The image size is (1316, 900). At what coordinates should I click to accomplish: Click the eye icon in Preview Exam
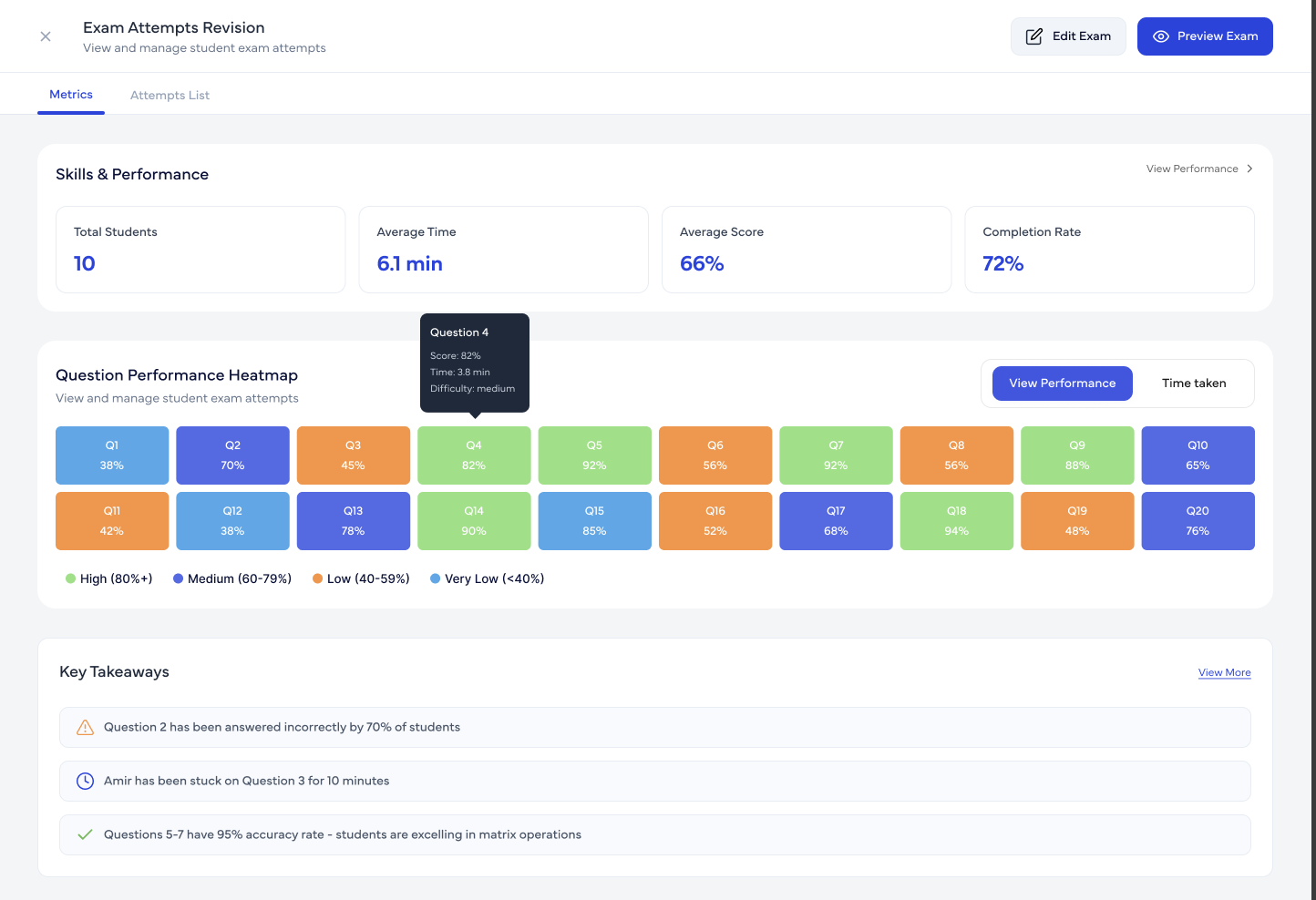click(x=1161, y=36)
